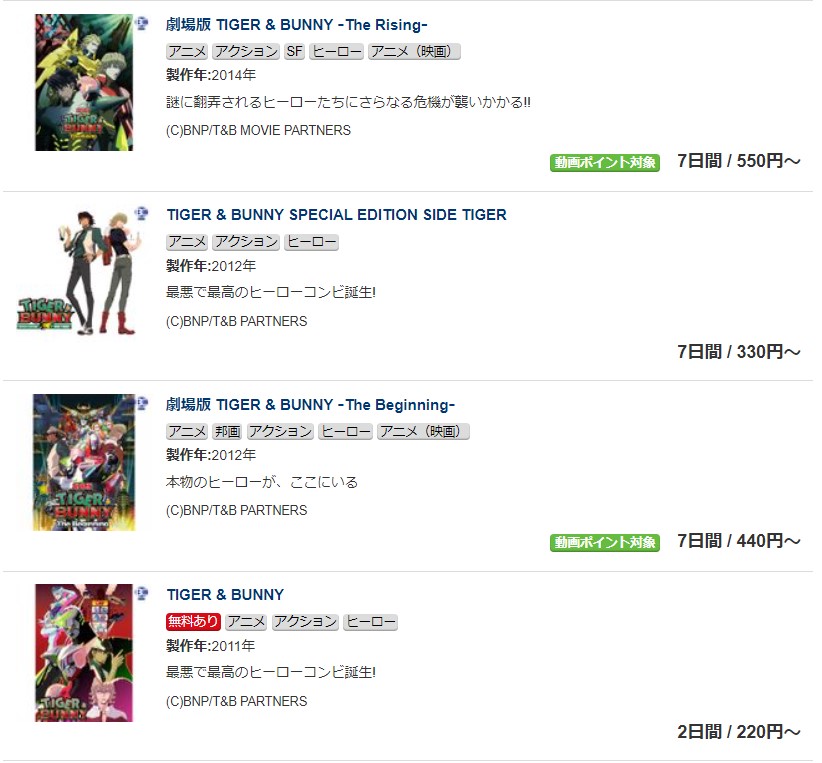Open 劇場版 TIGER & BUNNY -The Rising- title link
Image resolution: width=822 pixels, height=763 pixels.
click(x=297, y=25)
